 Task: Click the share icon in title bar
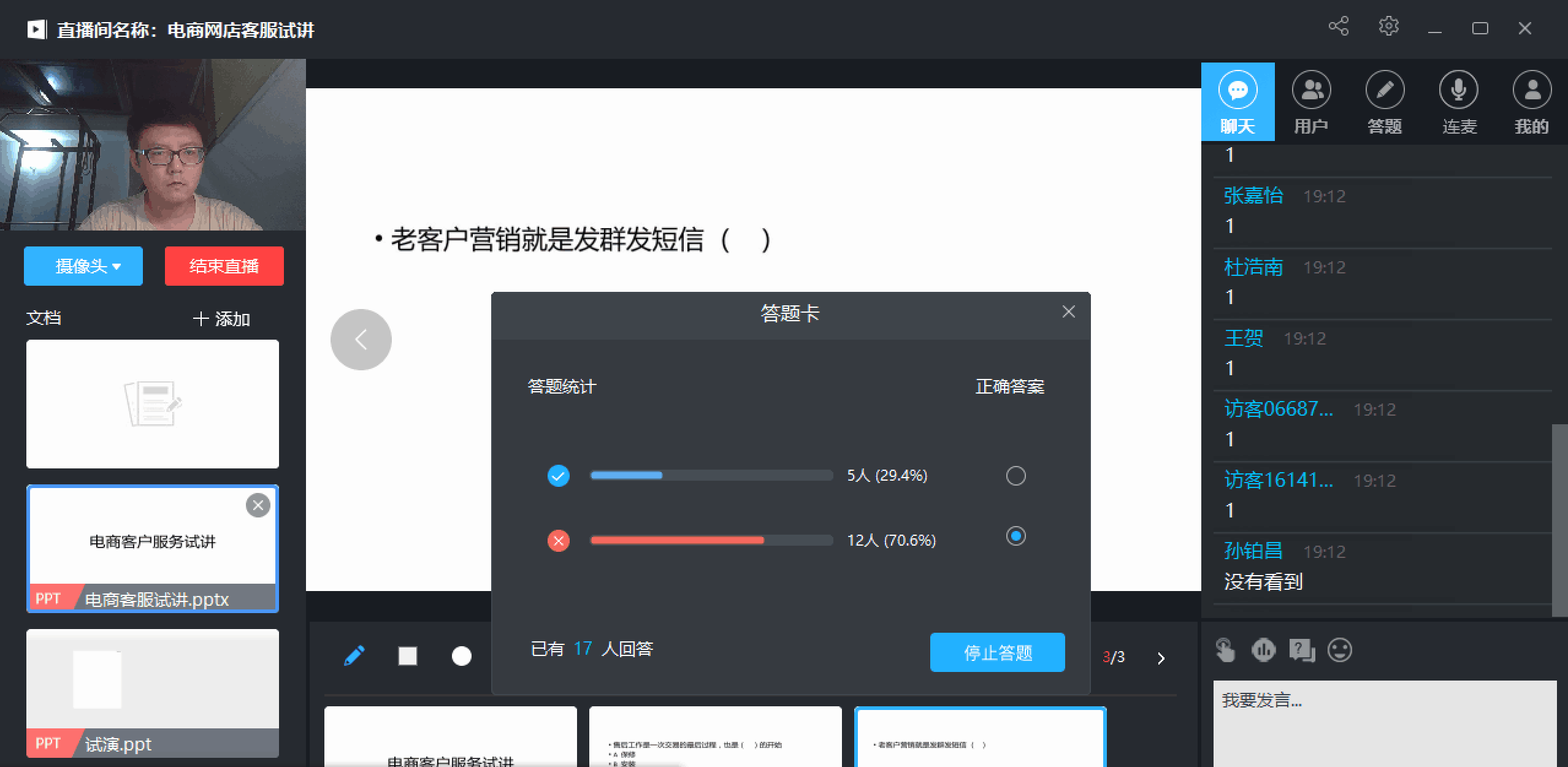tap(1338, 26)
